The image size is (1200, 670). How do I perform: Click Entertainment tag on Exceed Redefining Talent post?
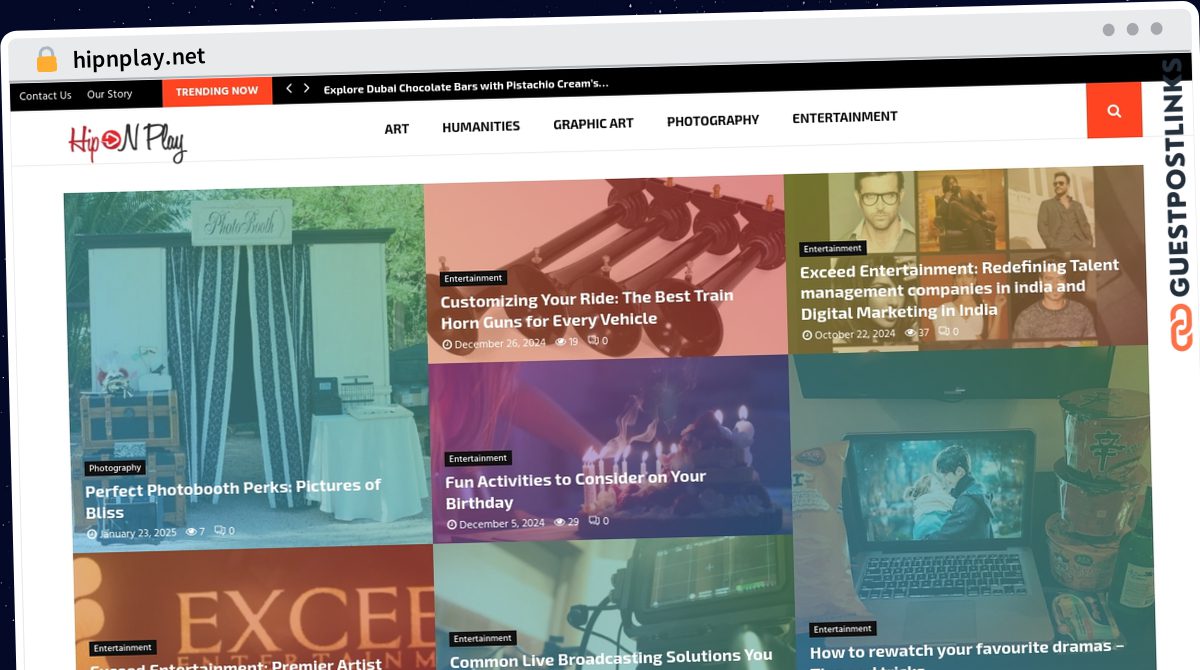click(x=833, y=248)
